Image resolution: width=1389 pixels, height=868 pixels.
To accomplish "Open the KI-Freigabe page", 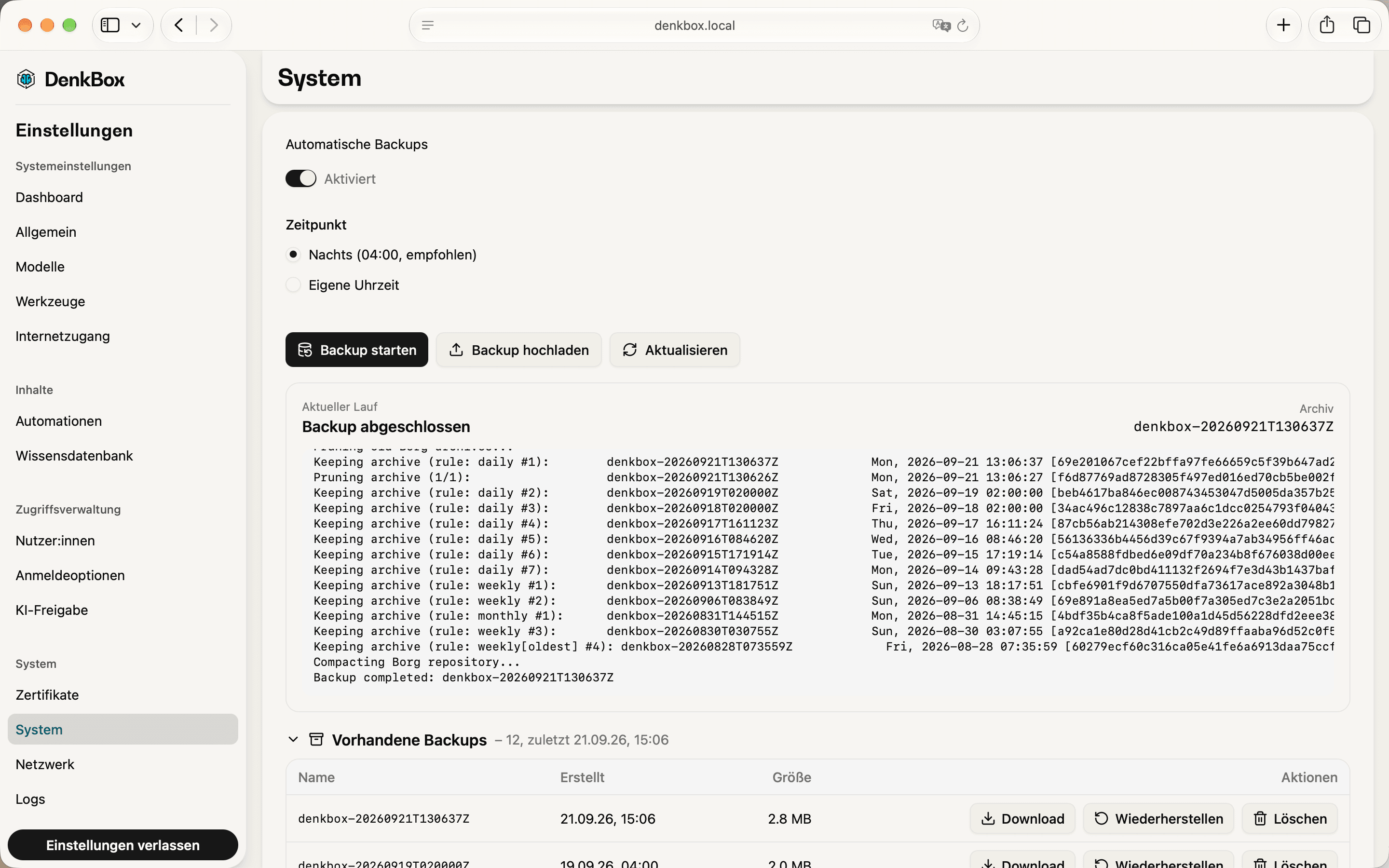I will pos(52,610).
